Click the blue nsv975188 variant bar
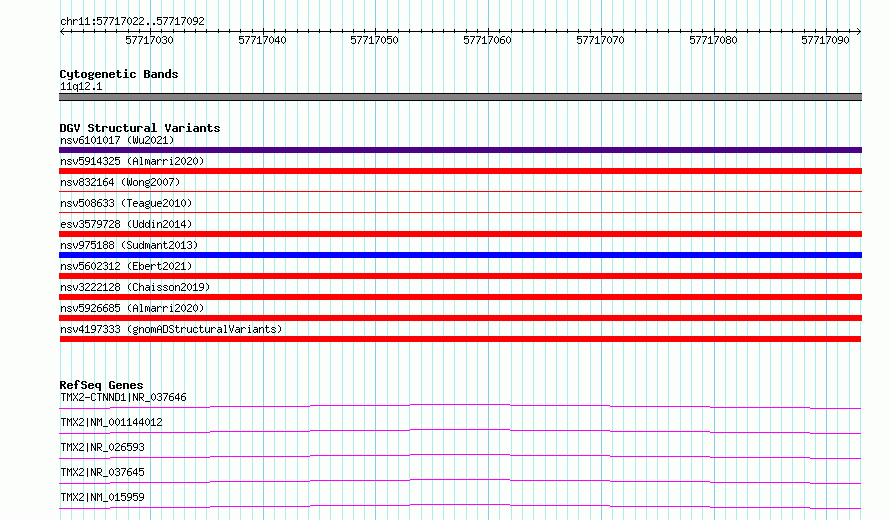The width and height of the screenshot is (890, 520). [460, 255]
